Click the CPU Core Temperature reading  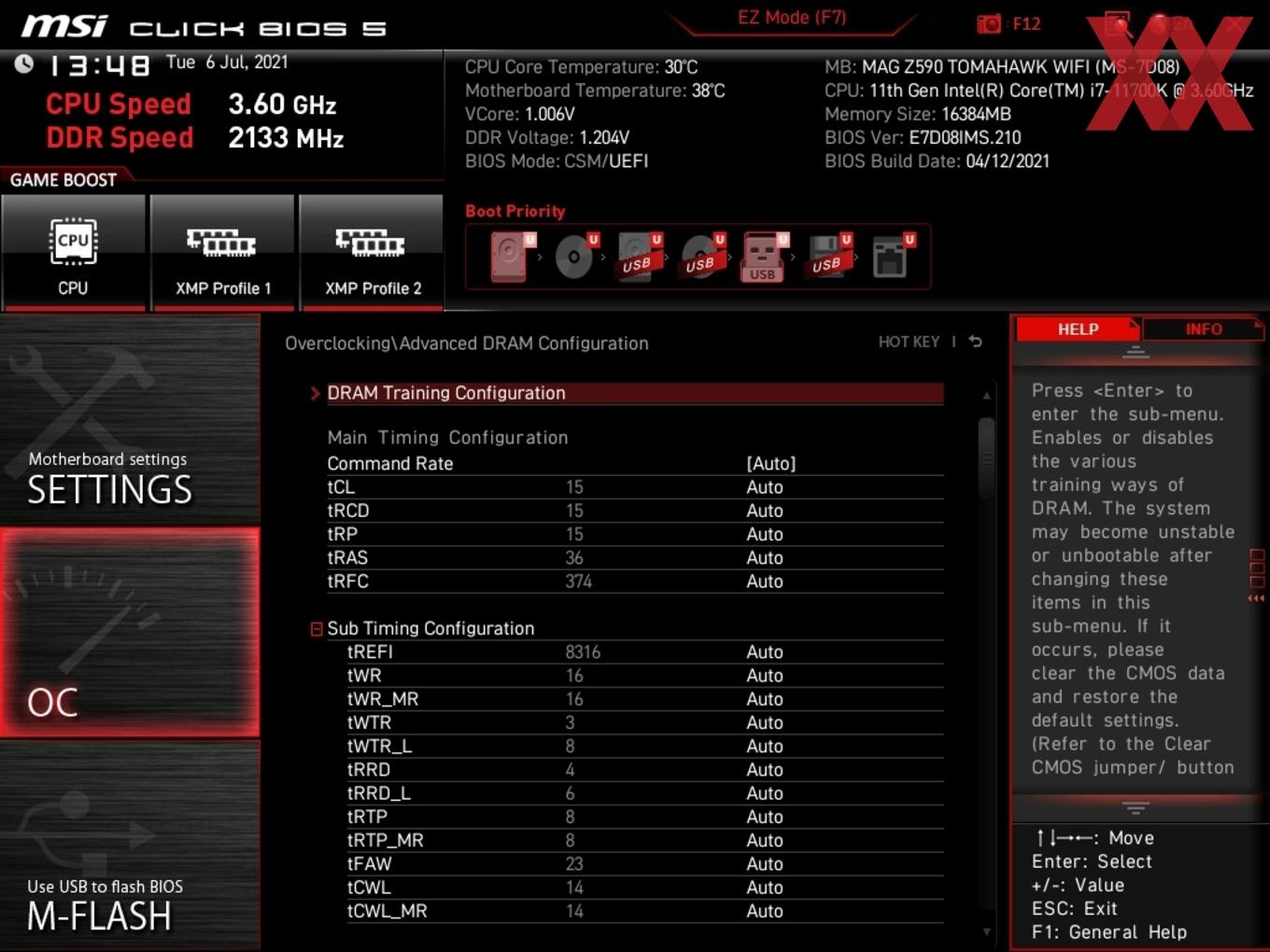pos(582,67)
